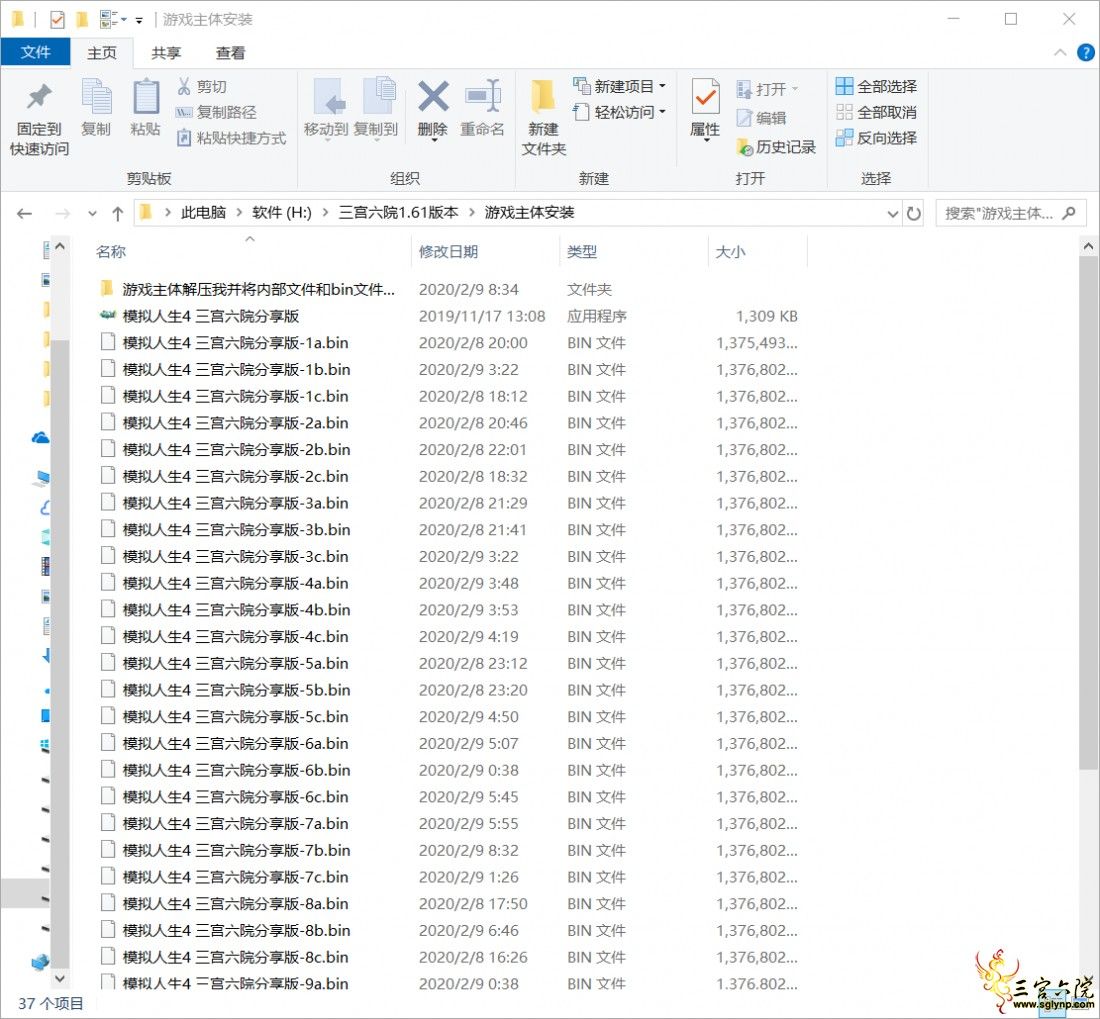Switch to the Home (主页) tab
Viewport: 1100px width, 1019px height.
point(102,53)
